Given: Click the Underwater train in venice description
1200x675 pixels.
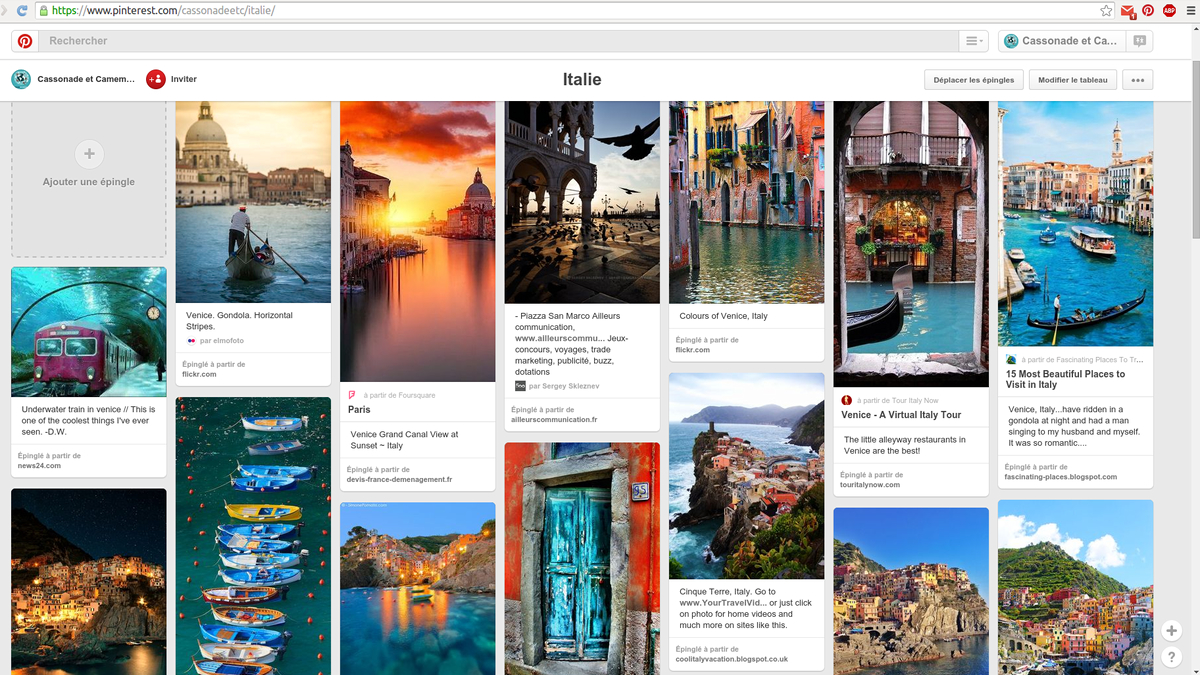Looking at the screenshot, I should pyautogui.click(x=88, y=421).
